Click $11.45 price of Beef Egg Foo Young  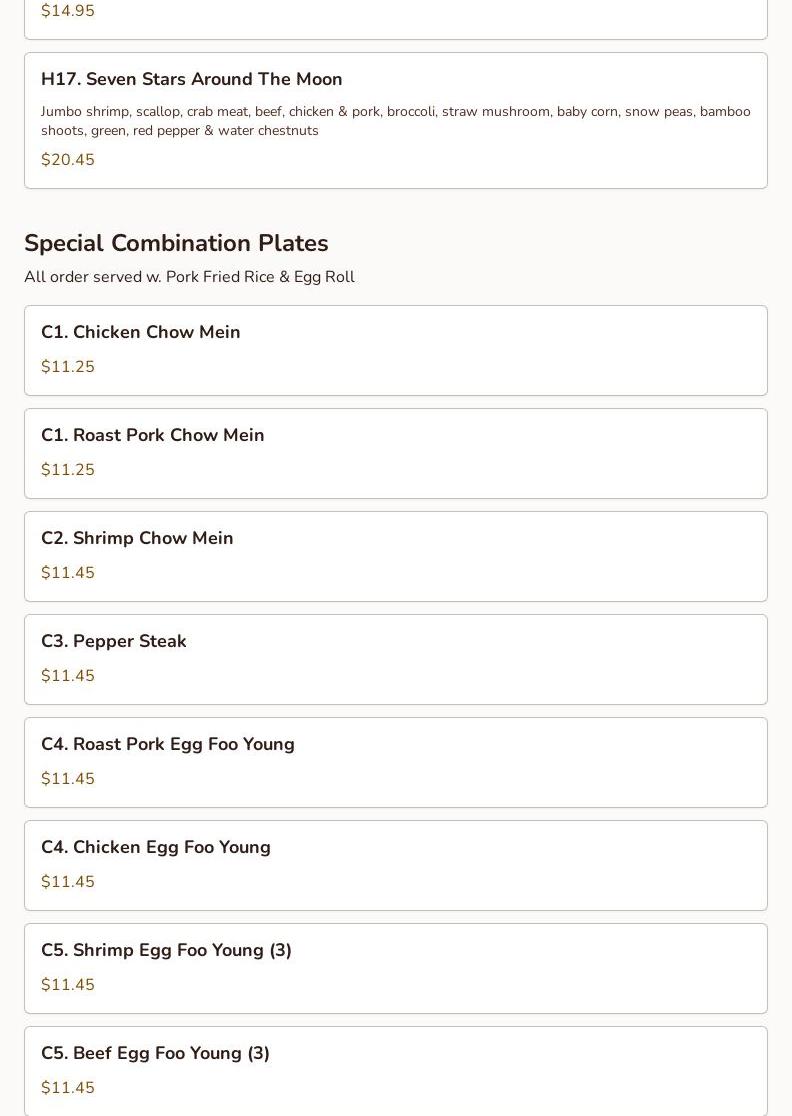(x=68, y=1088)
